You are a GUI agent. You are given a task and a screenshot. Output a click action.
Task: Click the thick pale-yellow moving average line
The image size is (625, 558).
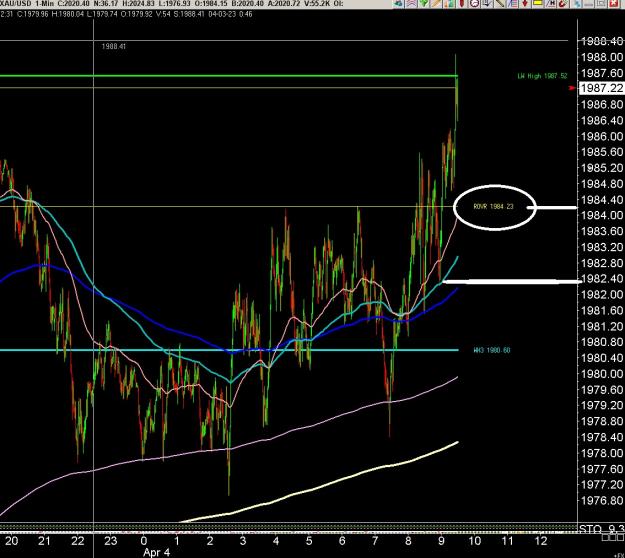coord(319,488)
